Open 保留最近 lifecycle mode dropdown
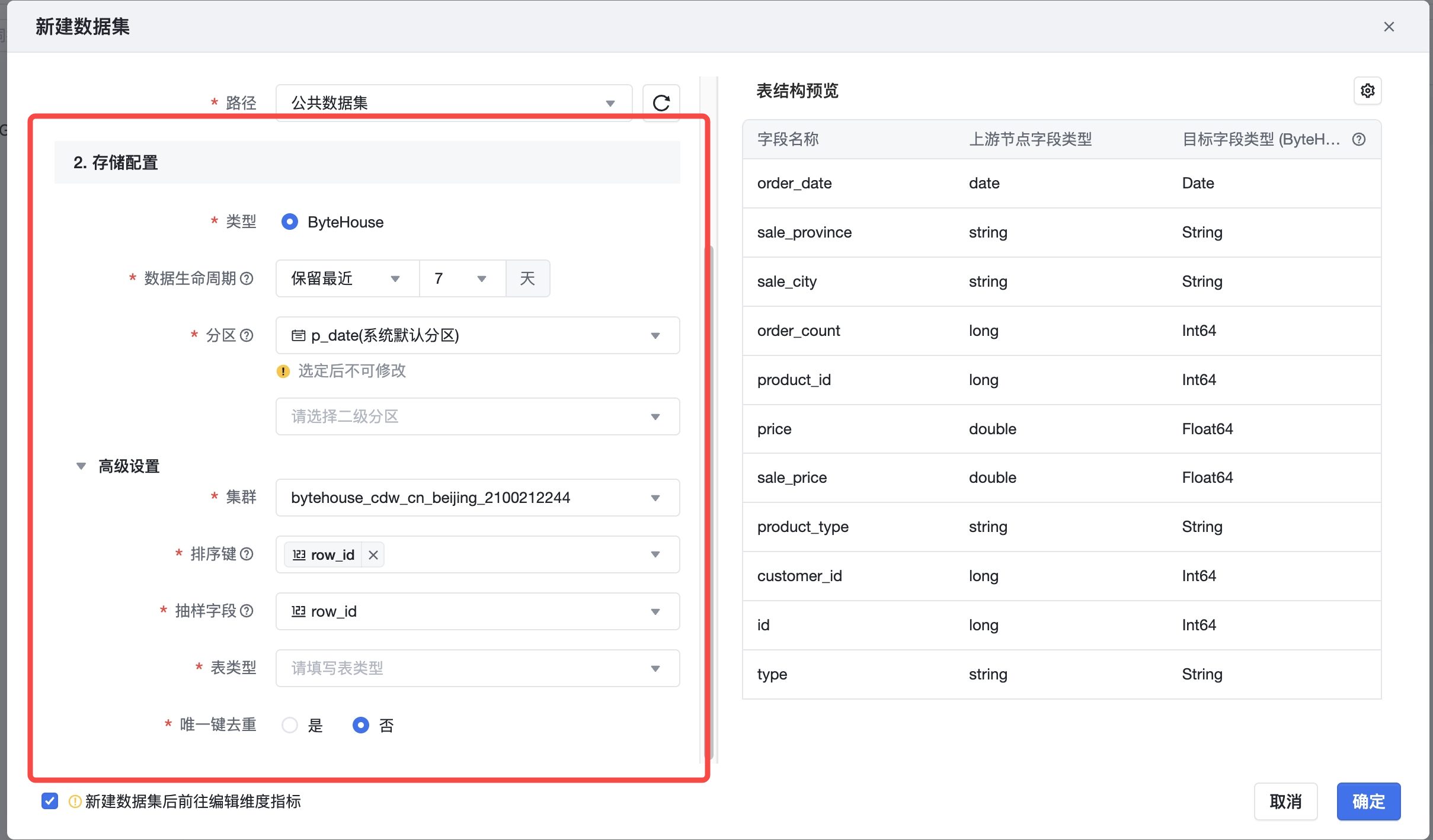Screen dimensions: 1433x840 click(x=346, y=278)
